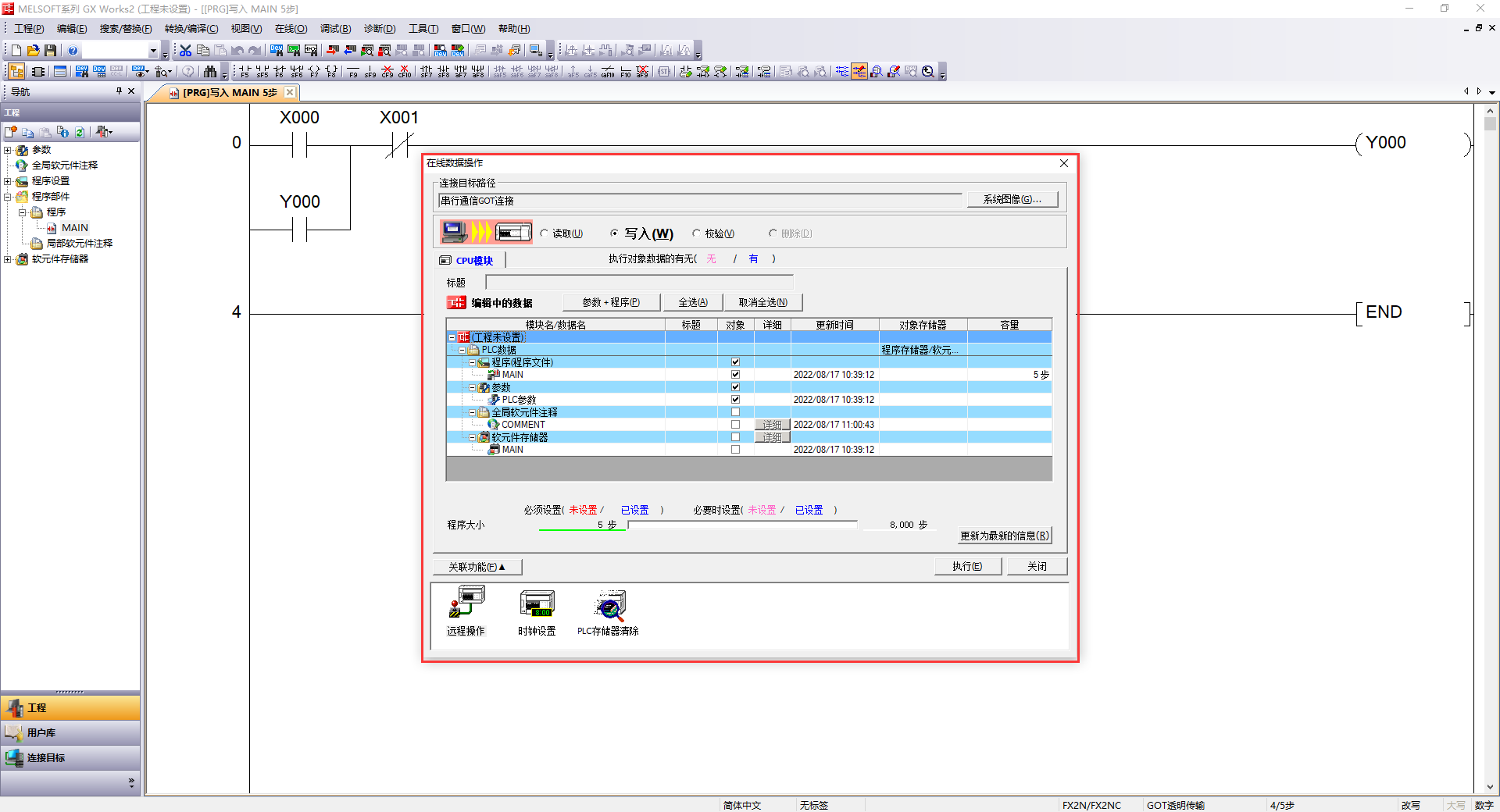1500x812 pixels.
Task: Open the 调试(B) menu
Action: [x=335, y=29]
